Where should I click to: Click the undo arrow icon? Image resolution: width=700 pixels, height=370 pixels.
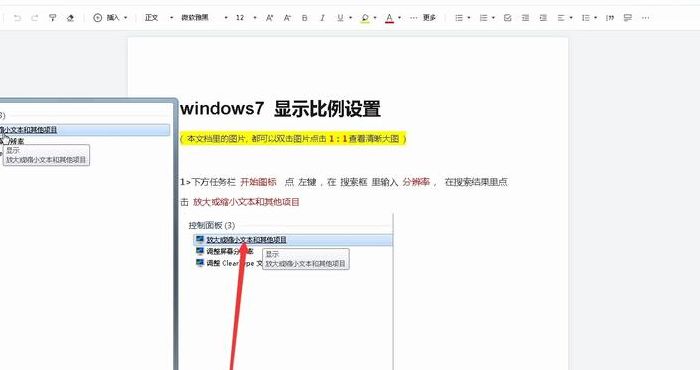click(x=17, y=18)
